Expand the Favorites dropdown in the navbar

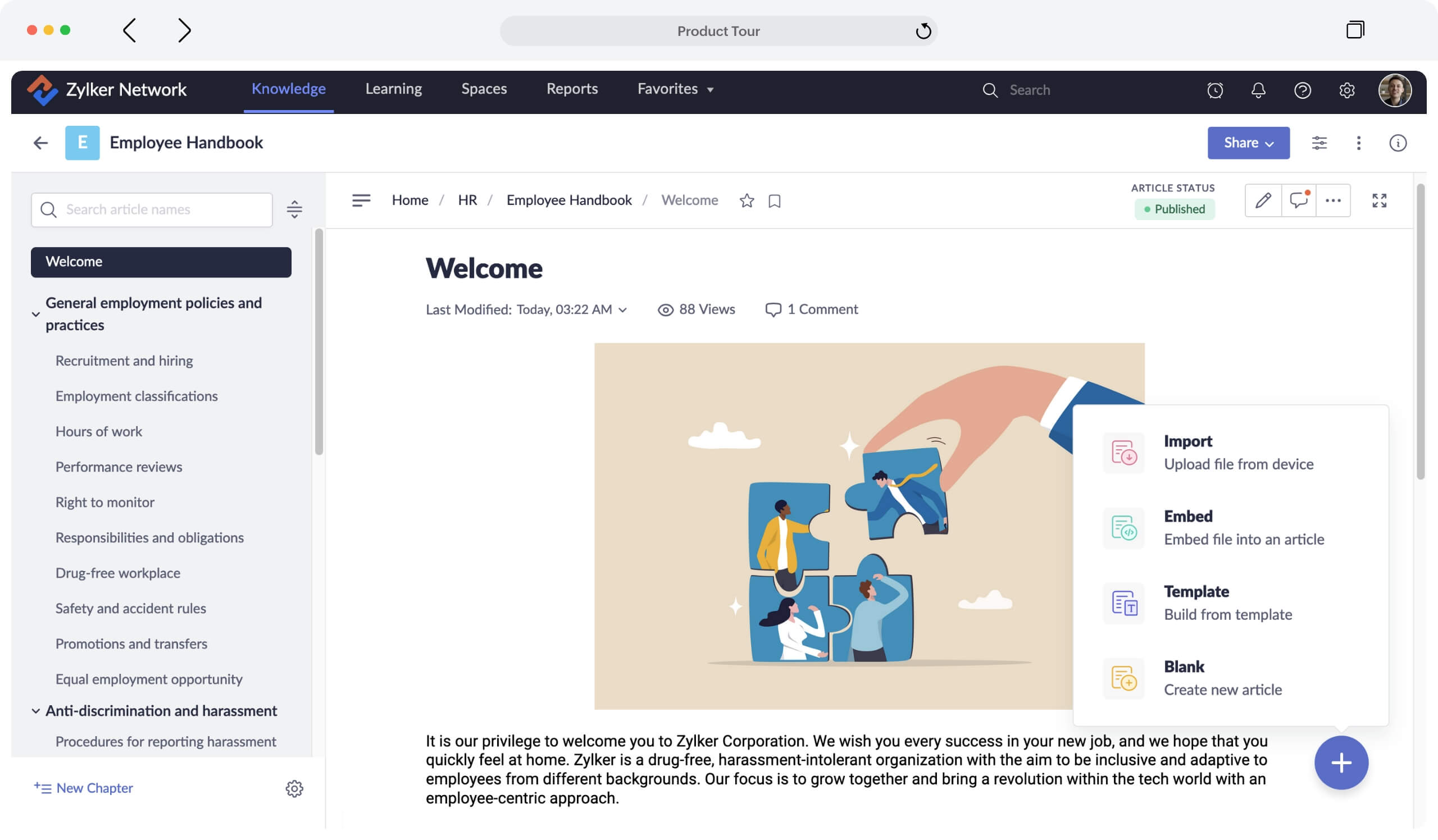tap(710, 89)
